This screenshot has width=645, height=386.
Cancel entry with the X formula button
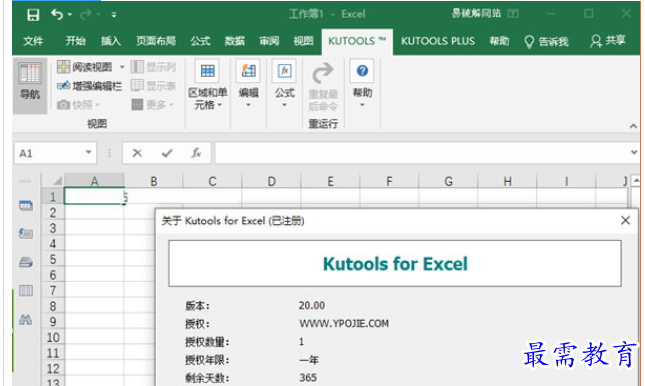click(137, 153)
